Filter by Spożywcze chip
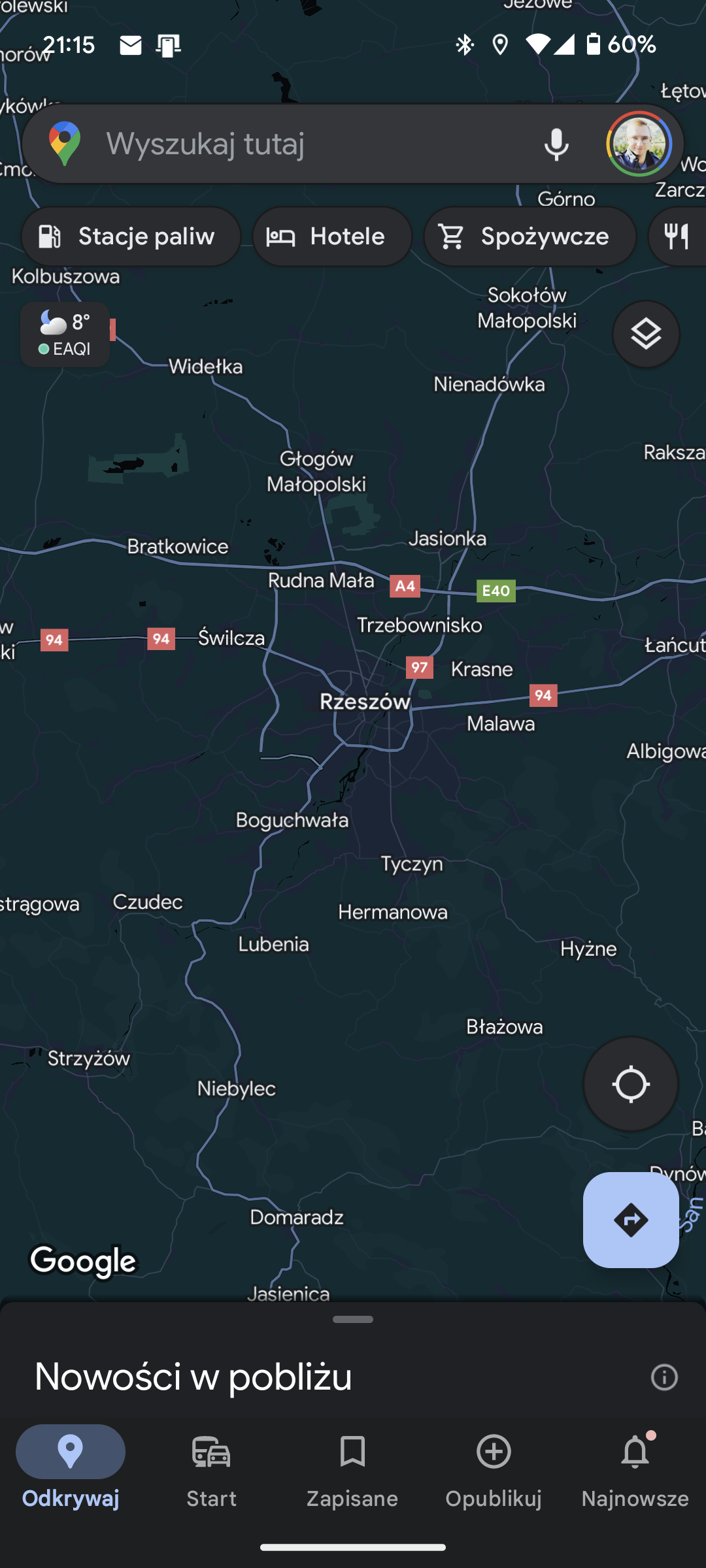706x1568 pixels. pyautogui.click(x=529, y=237)
